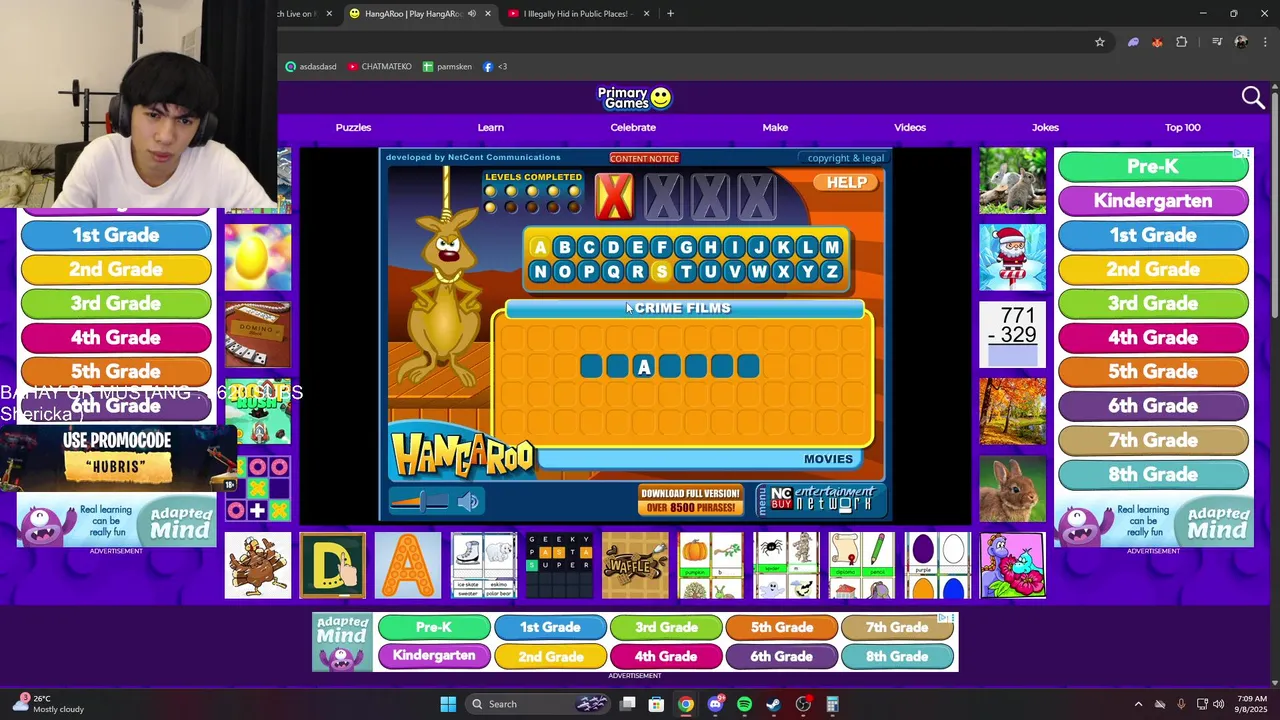The height and width of the screenshot is (720, 1280).
Task: Open the Chrome media control icon
Action: (1217, 42)
